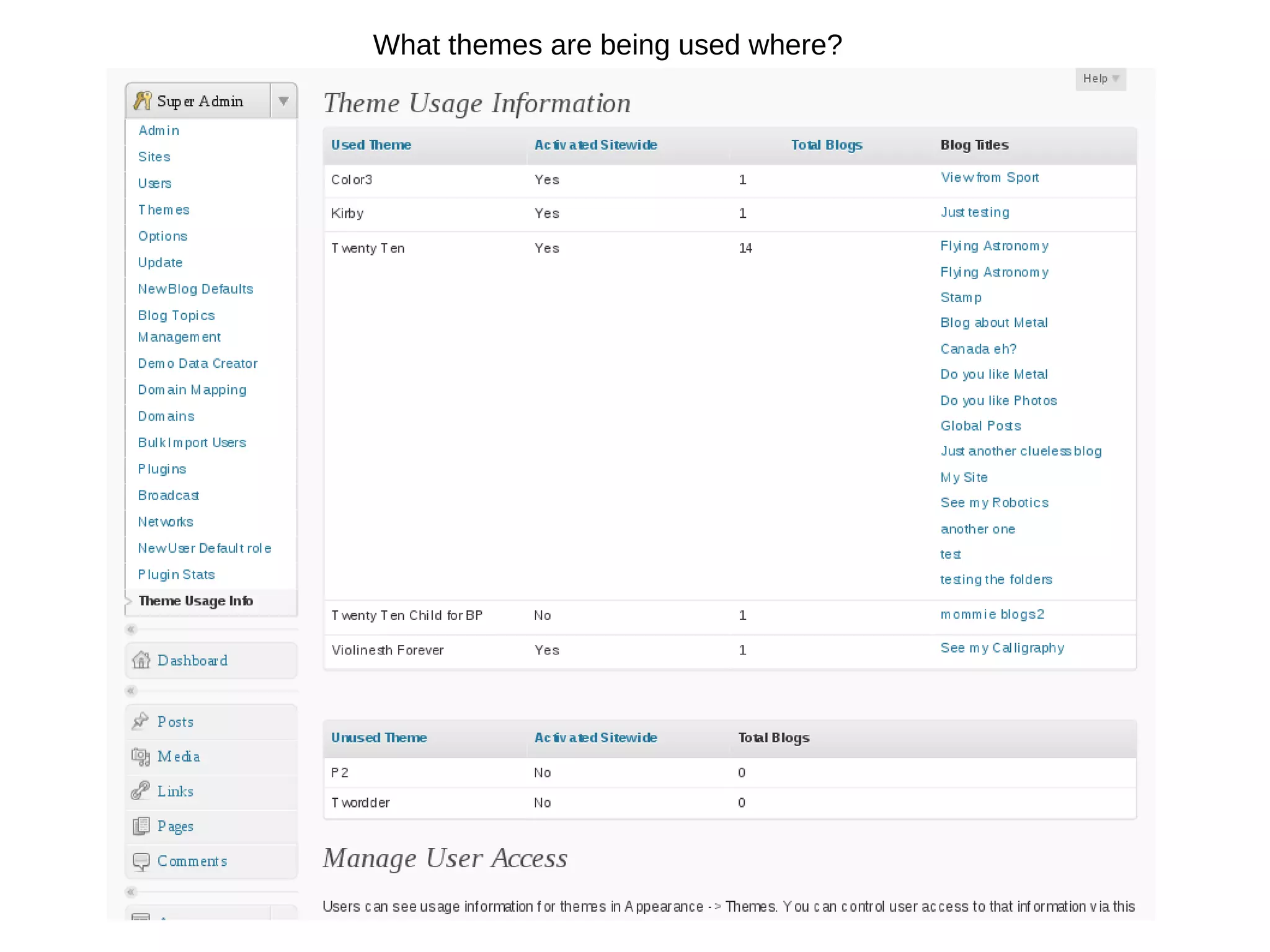Open the Just testing blog link
Viewport: 1270px width, 952px height.
[975, 213]
